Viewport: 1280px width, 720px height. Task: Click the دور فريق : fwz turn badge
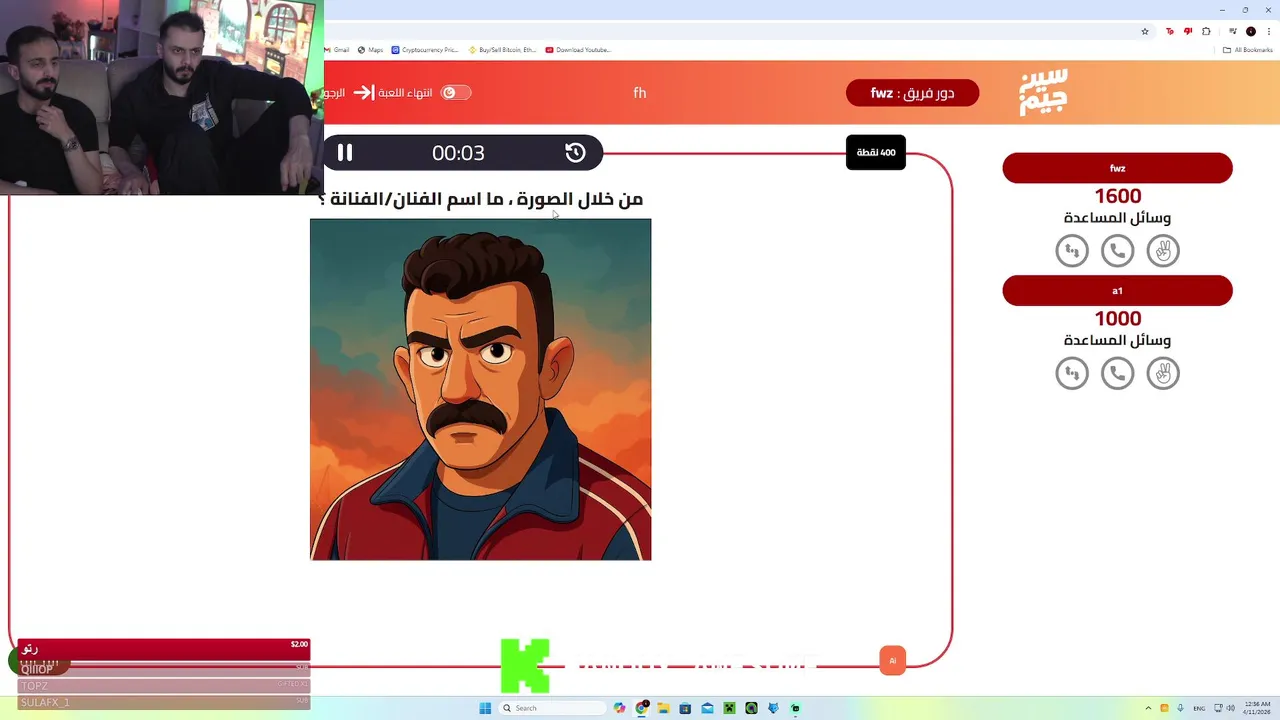912,93
